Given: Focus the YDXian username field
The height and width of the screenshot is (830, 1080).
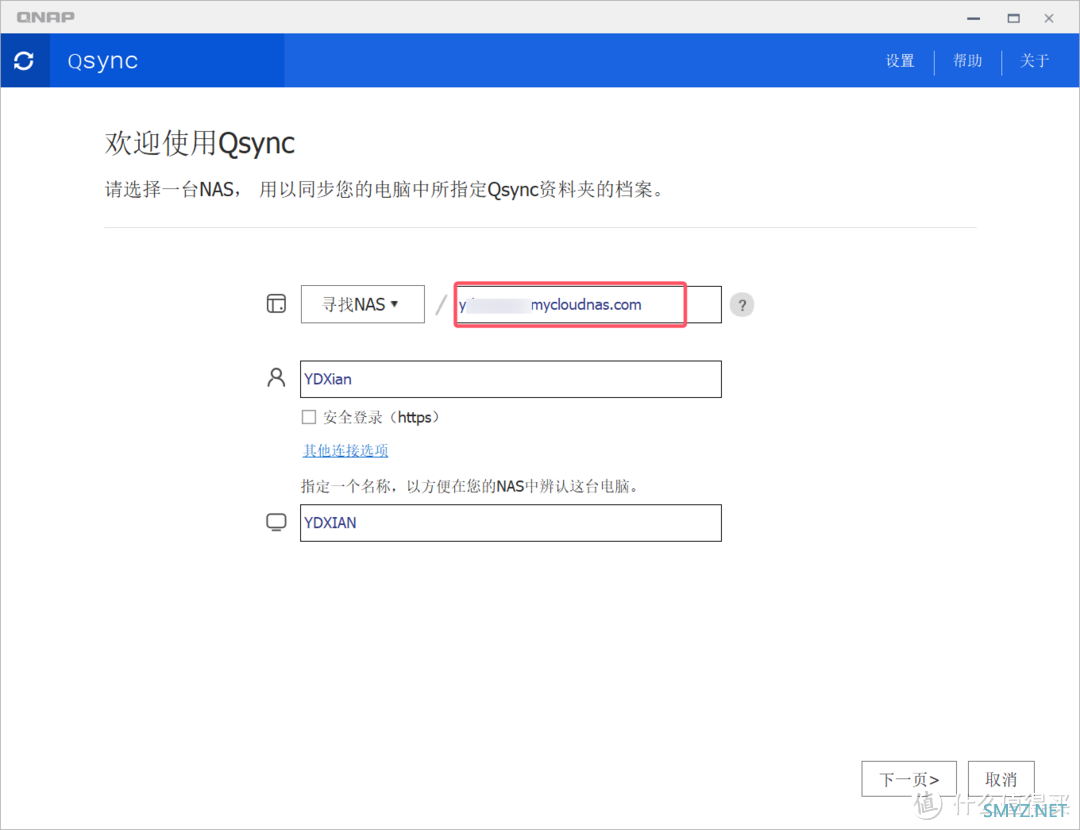Looking at the screenshot, I should [510, 379].
